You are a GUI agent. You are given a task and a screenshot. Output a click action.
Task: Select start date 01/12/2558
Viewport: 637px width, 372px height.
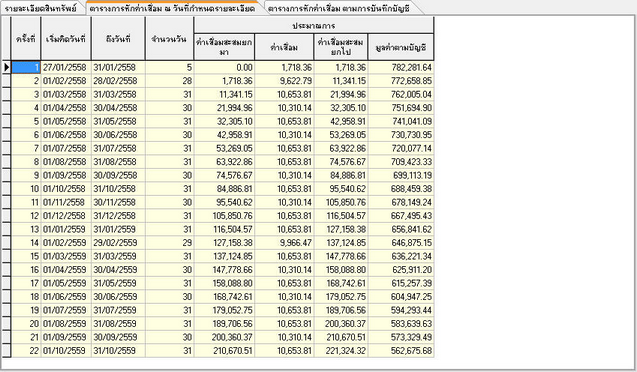[x=66, y=216]
